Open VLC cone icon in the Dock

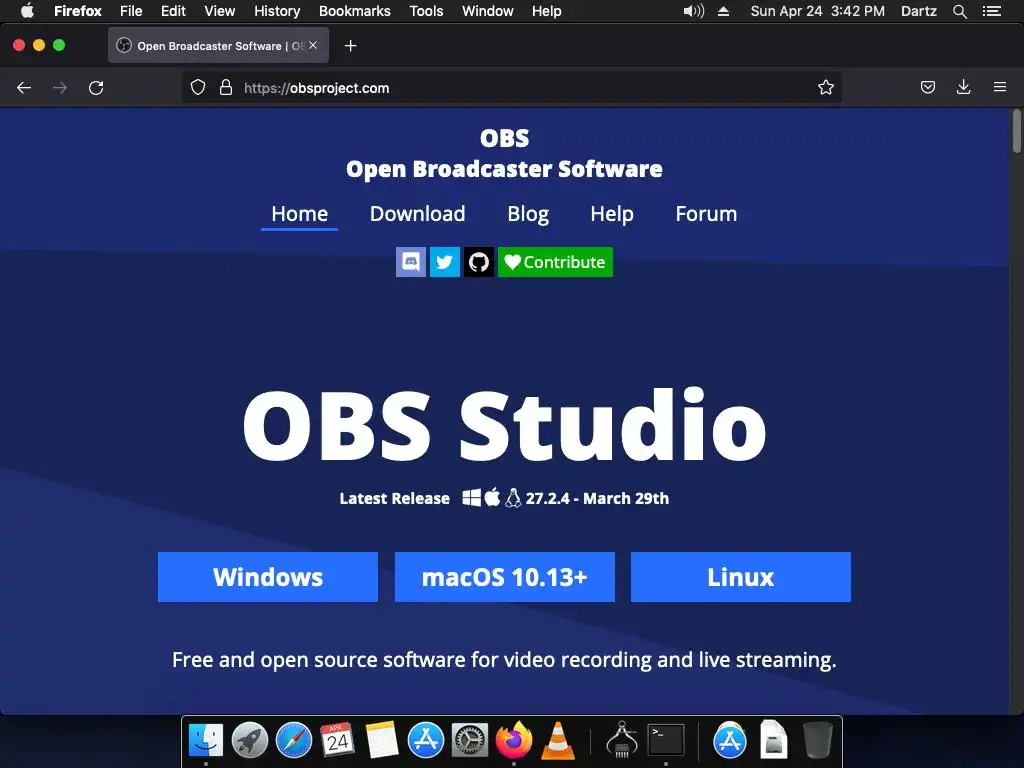point(558,741)
